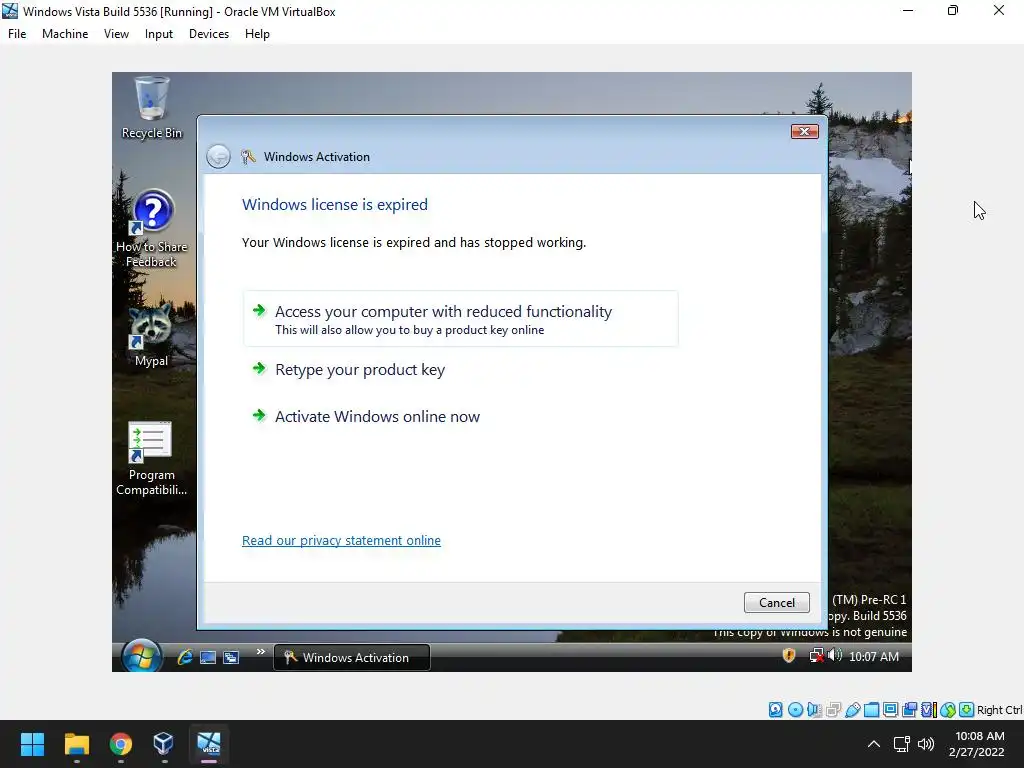Open VirtualBox Manager from host taskbar

[x=163, y=744]
